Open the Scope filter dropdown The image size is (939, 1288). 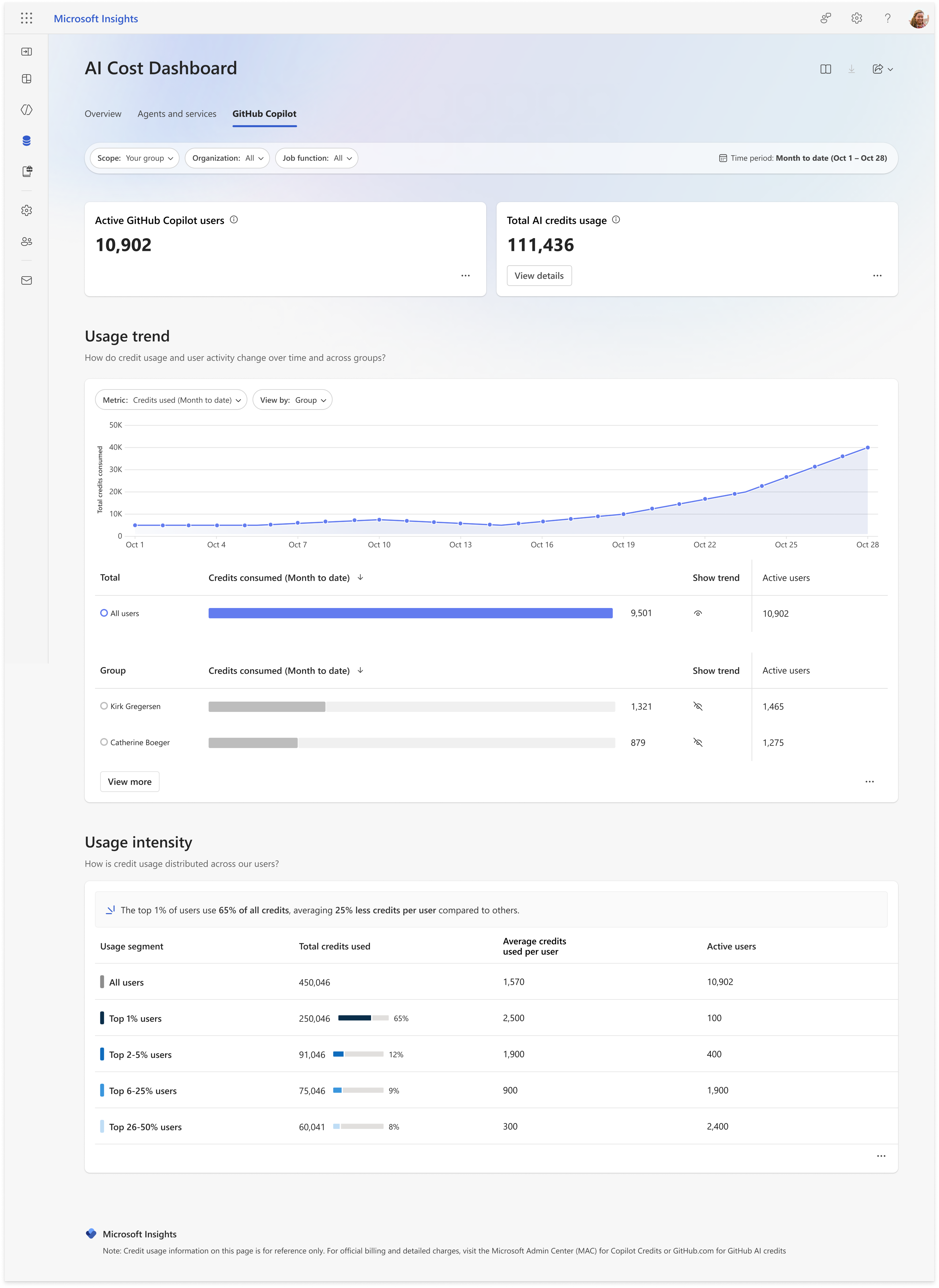pyautogui.click(x=135, y=158)
